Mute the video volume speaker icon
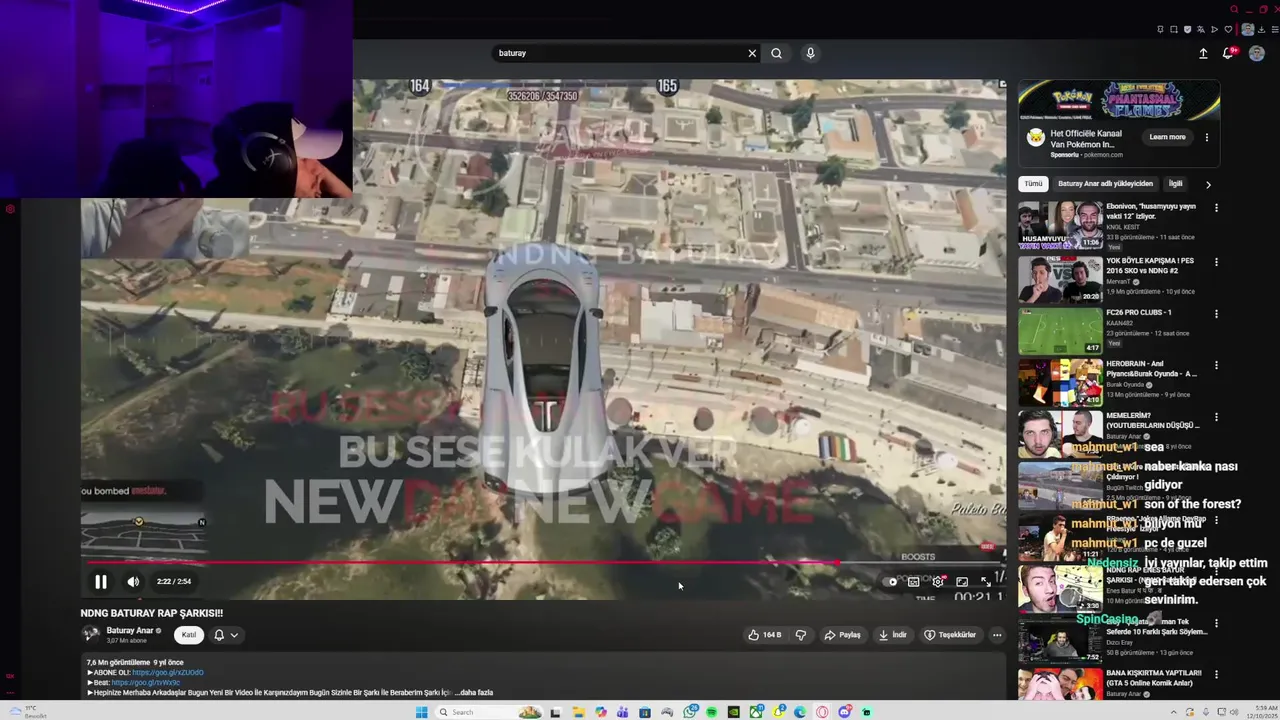 pos(133,581)
